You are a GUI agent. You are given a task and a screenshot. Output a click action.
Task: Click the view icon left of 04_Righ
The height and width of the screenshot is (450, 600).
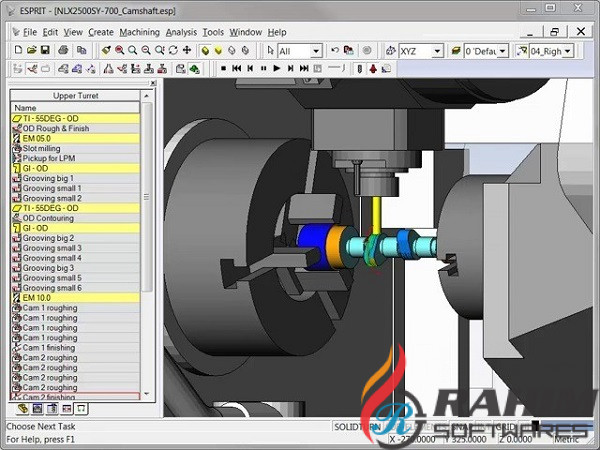tap(522, 51)
